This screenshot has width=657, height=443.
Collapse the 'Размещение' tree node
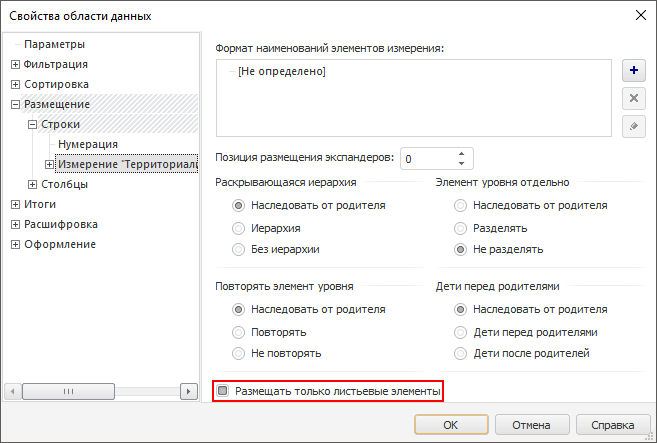(x=15, y=104)
